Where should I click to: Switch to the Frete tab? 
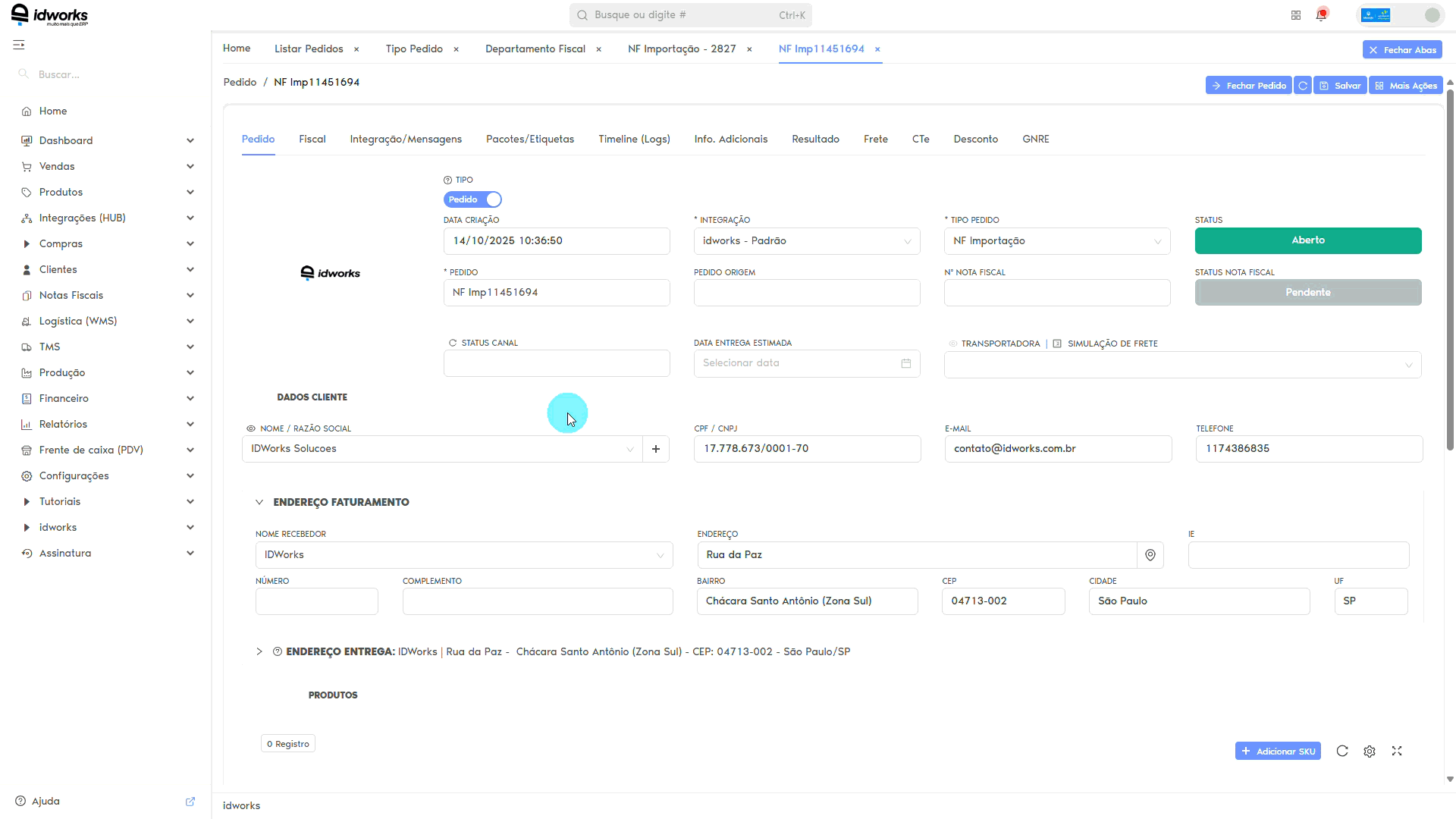point(876,139)
